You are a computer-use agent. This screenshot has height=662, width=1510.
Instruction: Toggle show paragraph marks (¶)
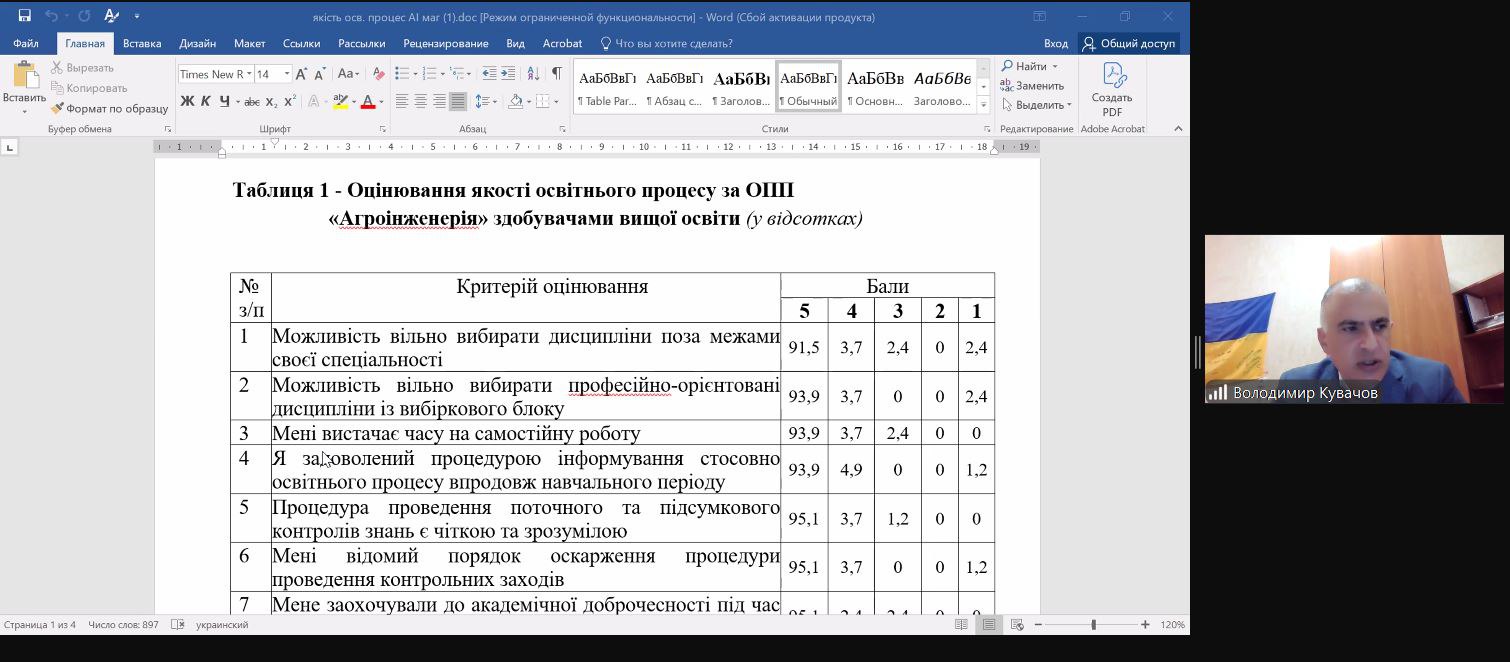(557, 74)
